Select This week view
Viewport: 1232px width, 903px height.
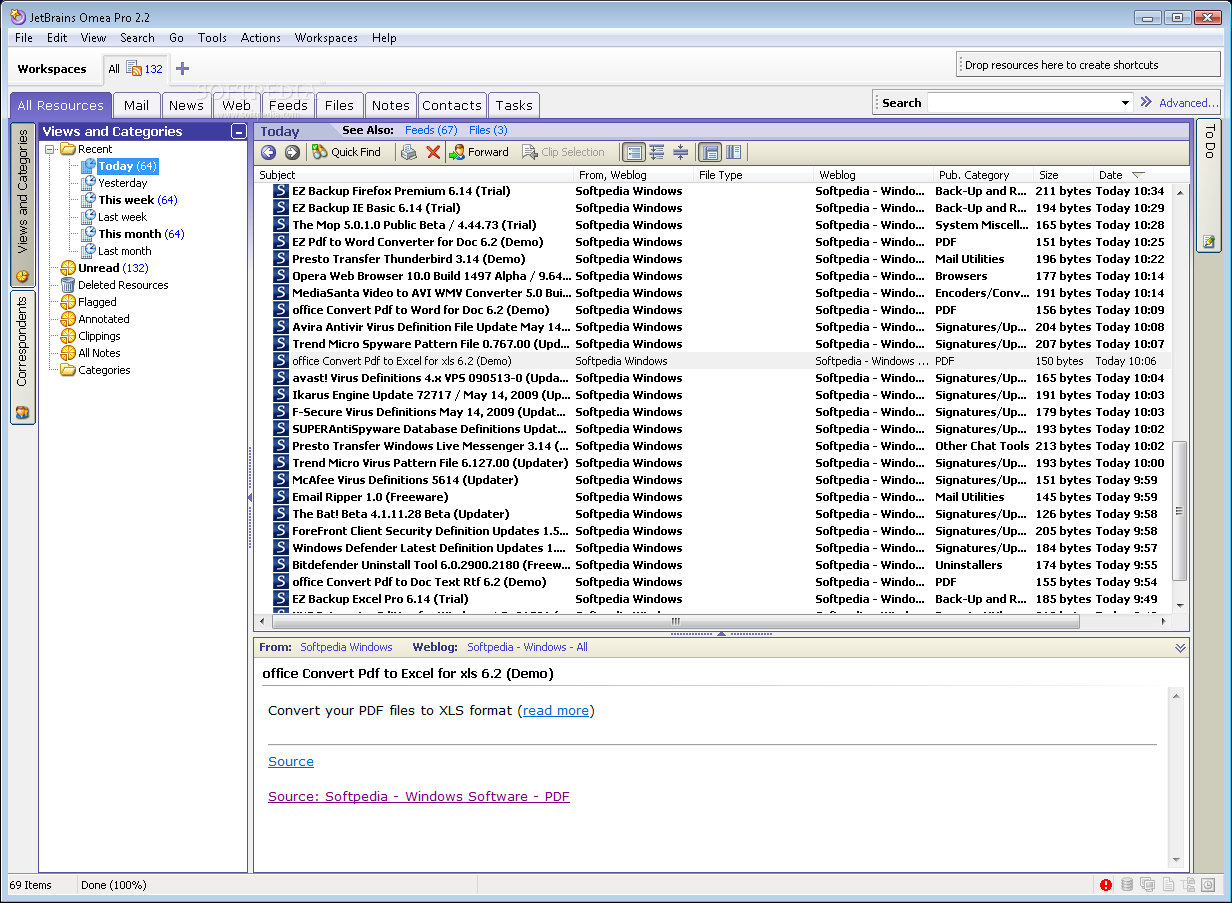point(137,200)
